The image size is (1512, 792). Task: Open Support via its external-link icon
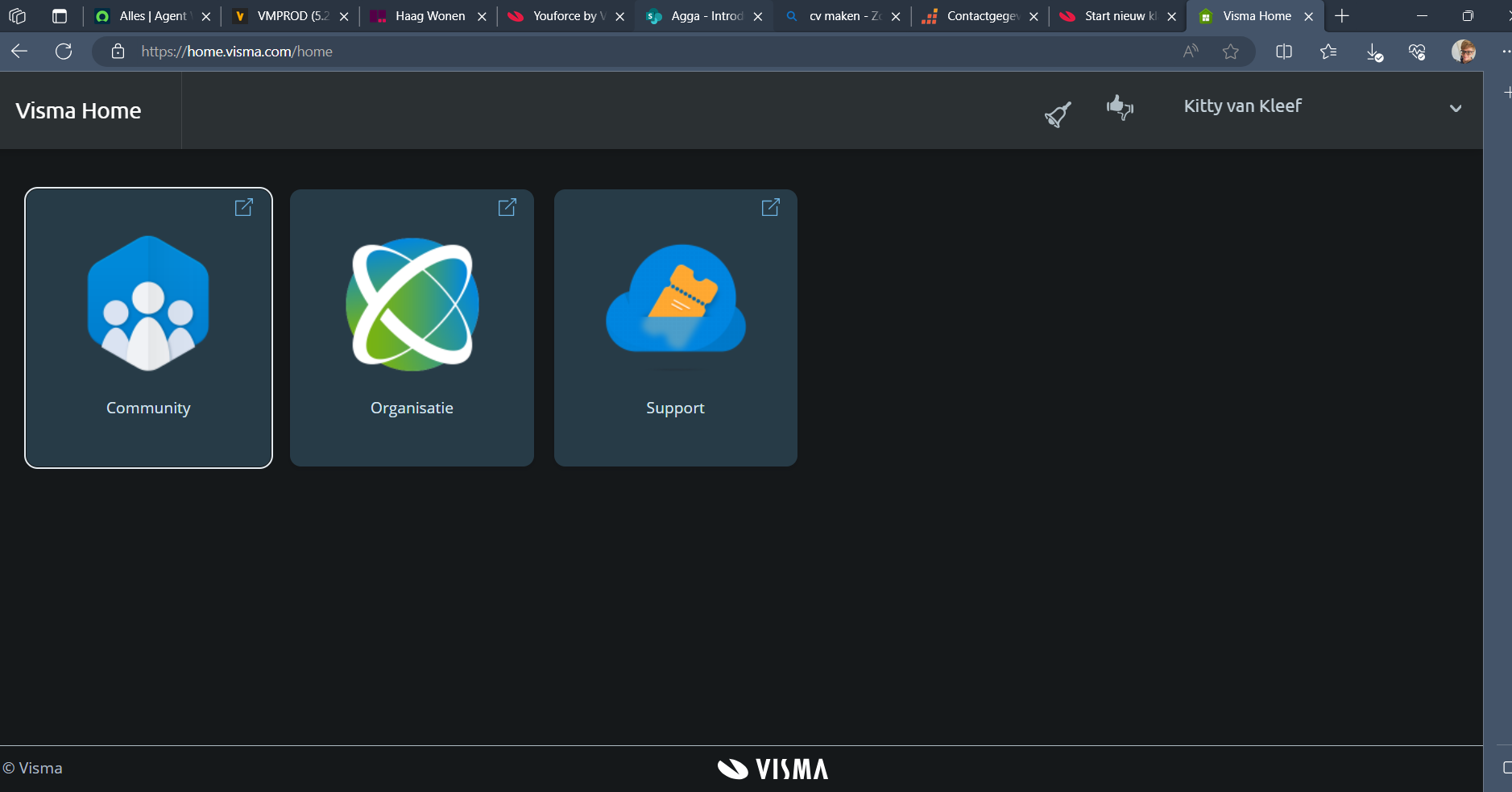[x=770, y=207]
